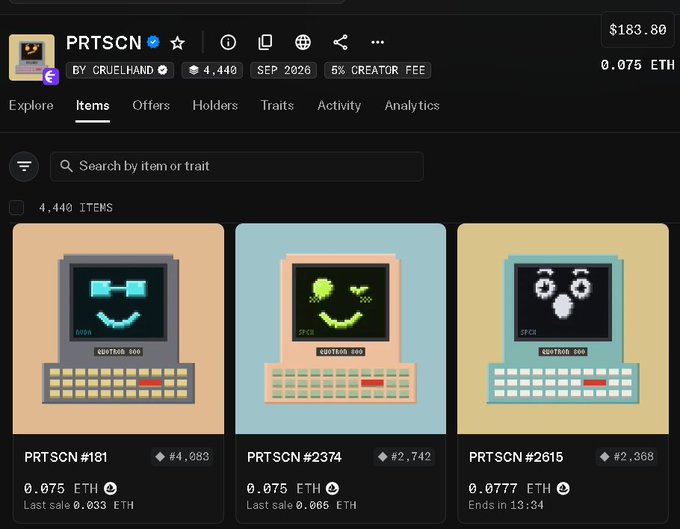Click the Ends in 13:34 text
Viewport: 680px width, 529px height.
[x=506, y=505]
